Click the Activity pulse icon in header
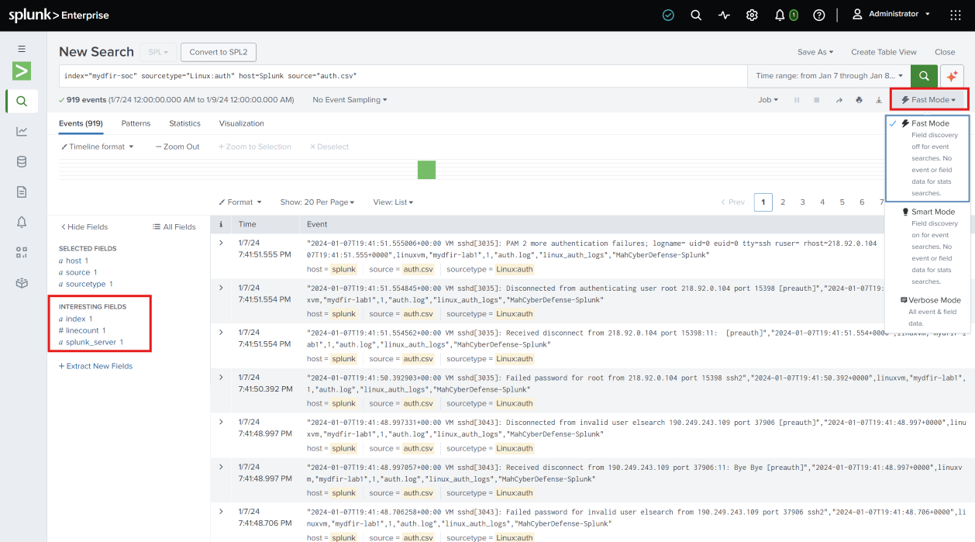 tap(724, 15)
